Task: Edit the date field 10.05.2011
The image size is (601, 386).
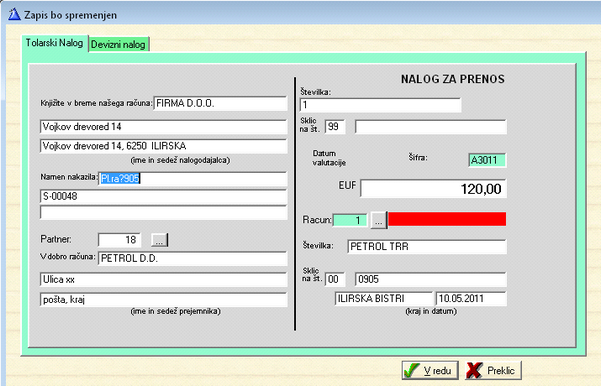Action: (471, 299)
